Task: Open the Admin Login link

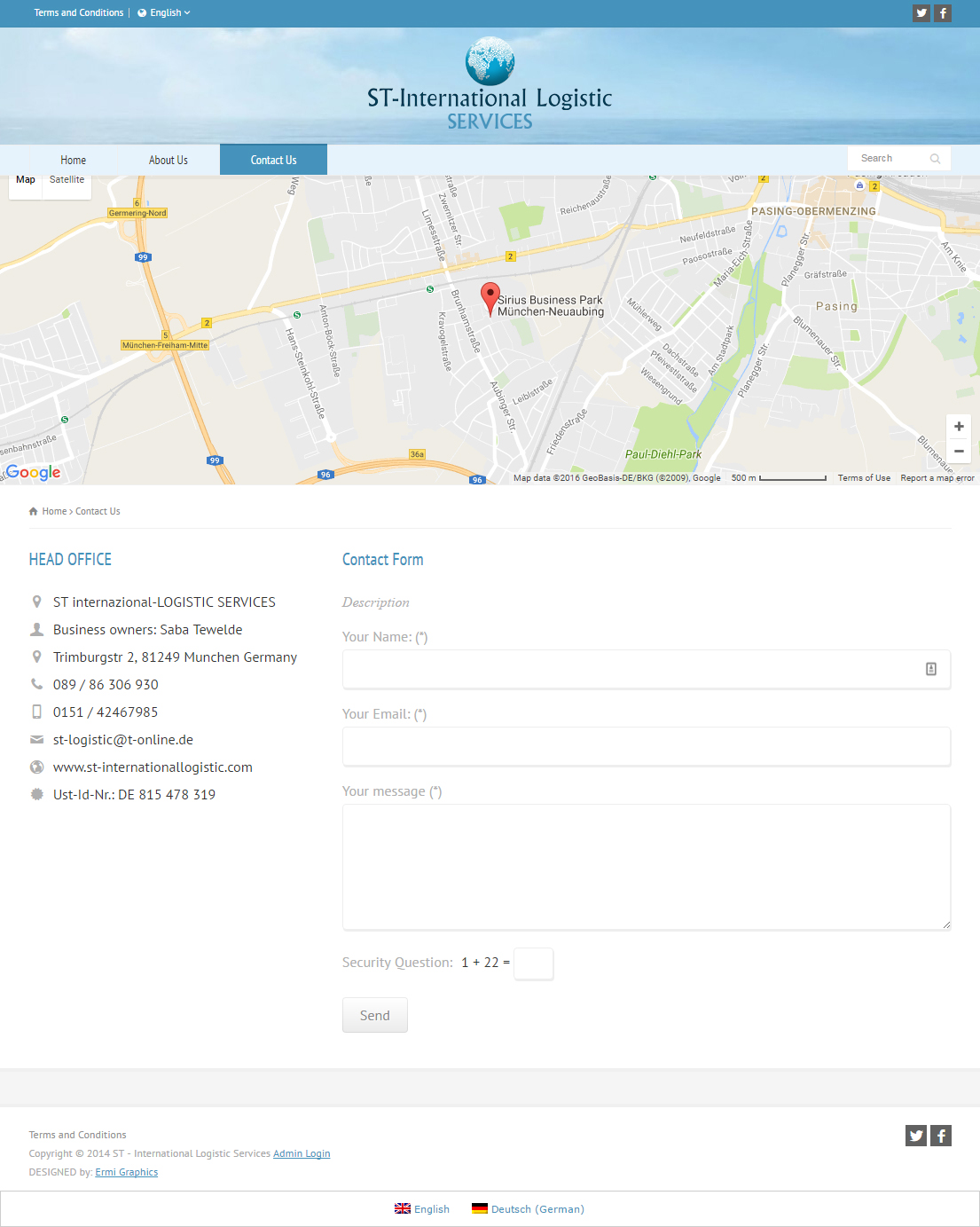Action: (302, 1153)
